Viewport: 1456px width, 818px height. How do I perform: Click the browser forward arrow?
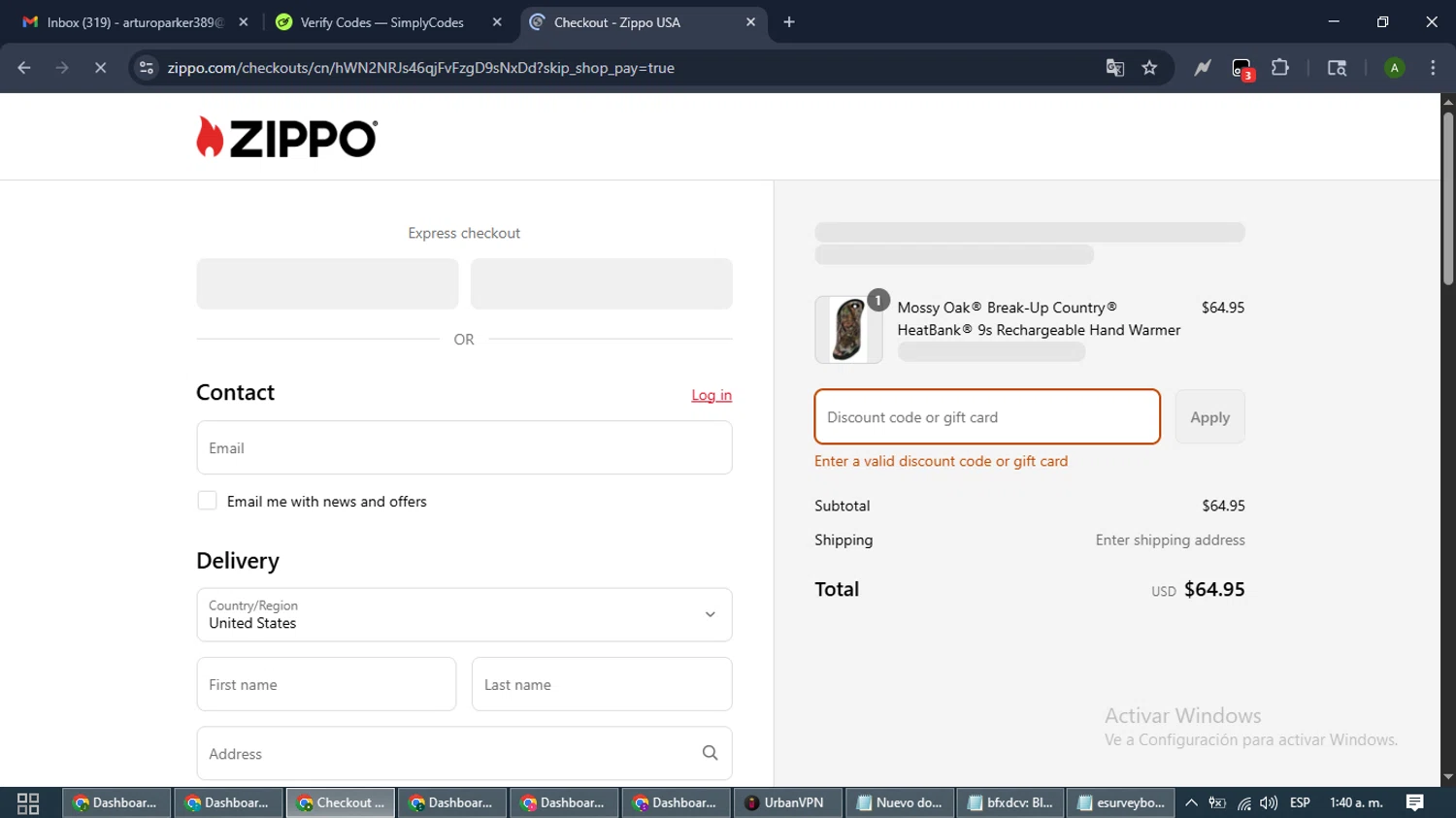(62, 68)
